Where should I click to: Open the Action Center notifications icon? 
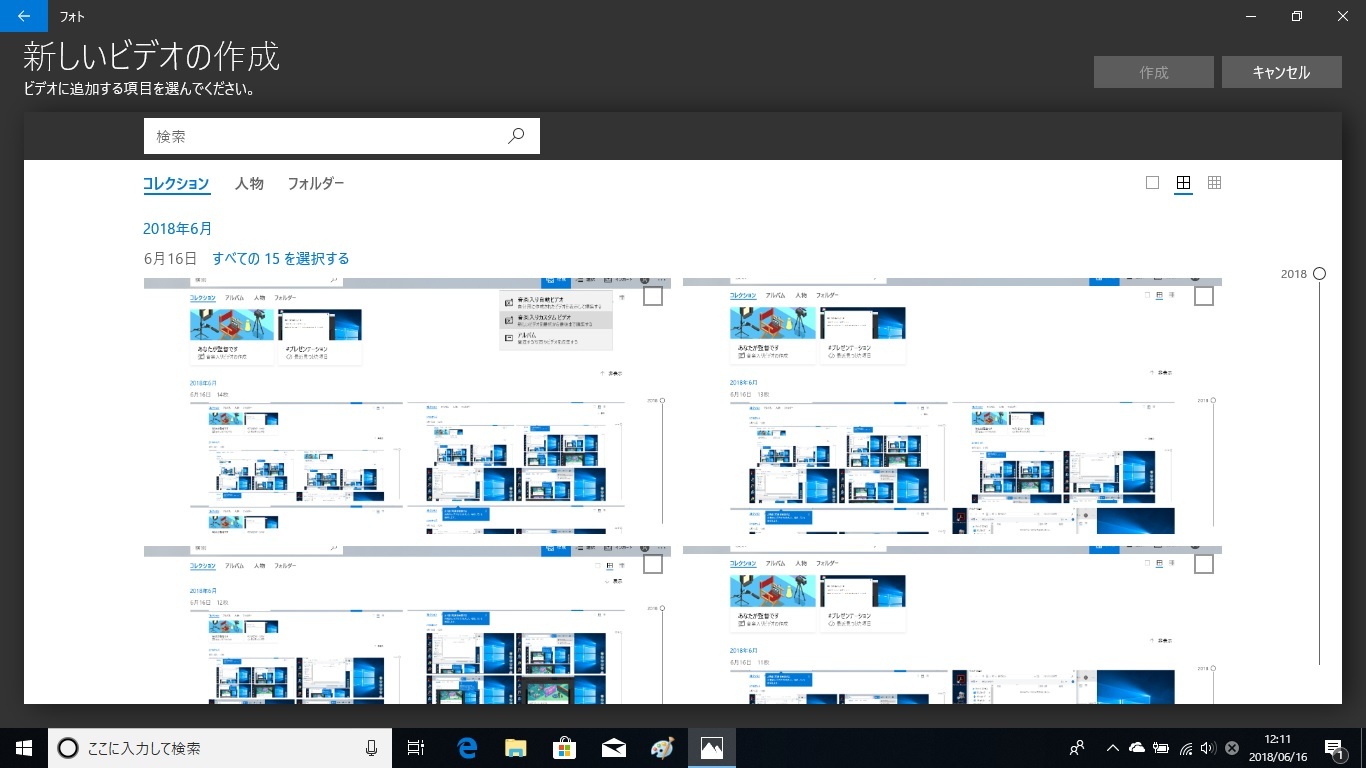[x=1334, y=748]
